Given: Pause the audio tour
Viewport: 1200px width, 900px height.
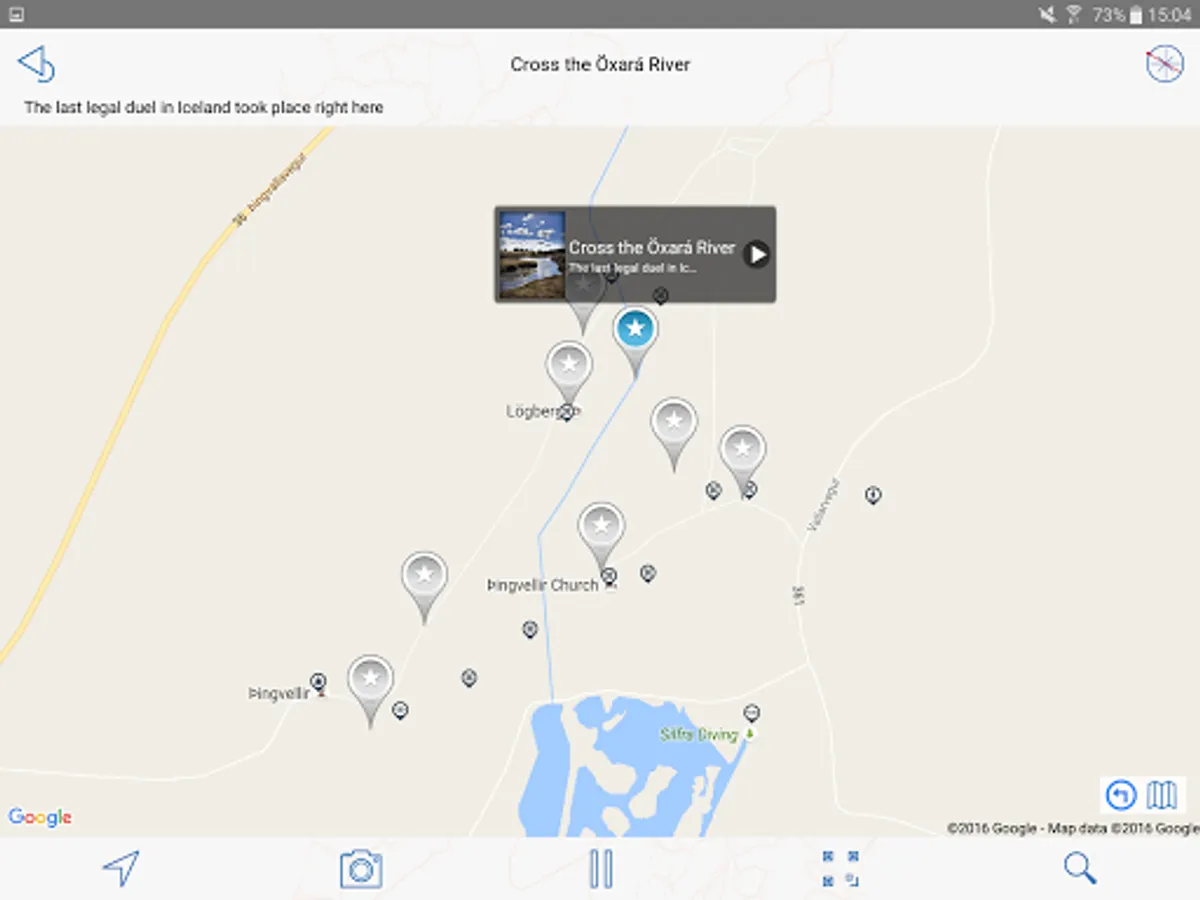Looking at the screenshot, I should pos(601,868).
